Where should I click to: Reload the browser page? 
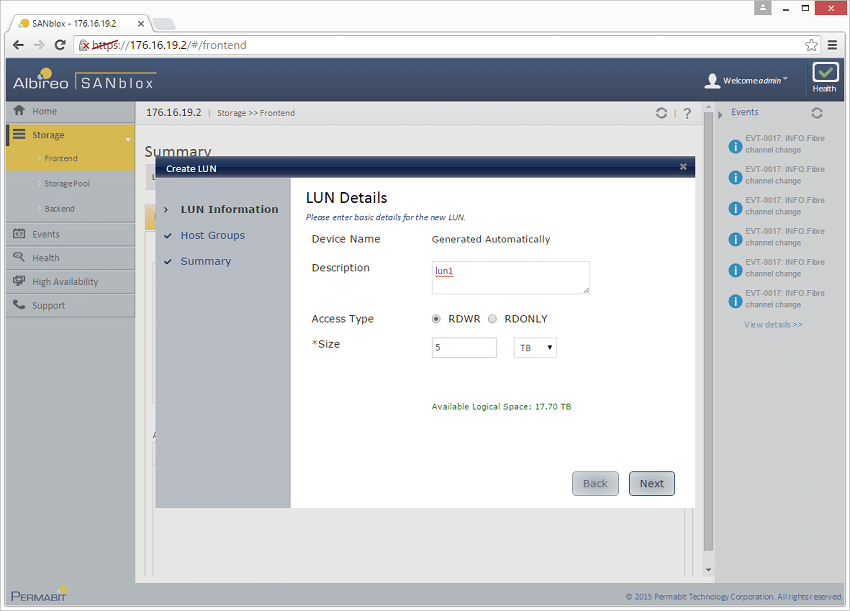click(60, 45)
